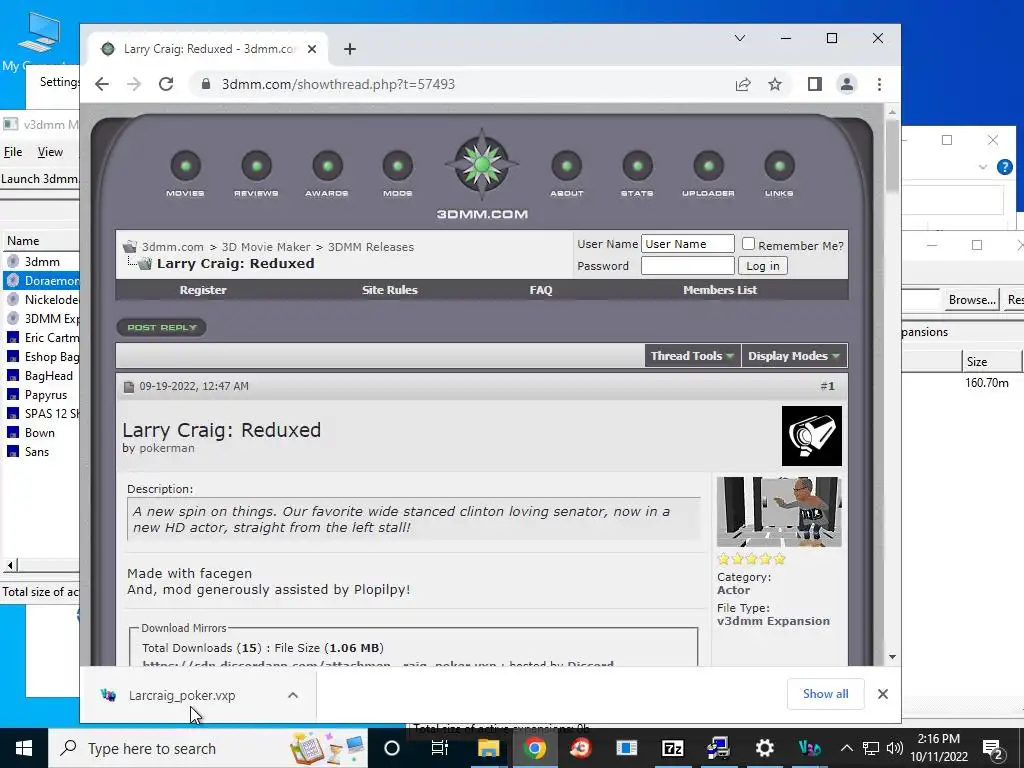Click Browse... in the background window
The image size is (1024, 768).
point(972,300)
